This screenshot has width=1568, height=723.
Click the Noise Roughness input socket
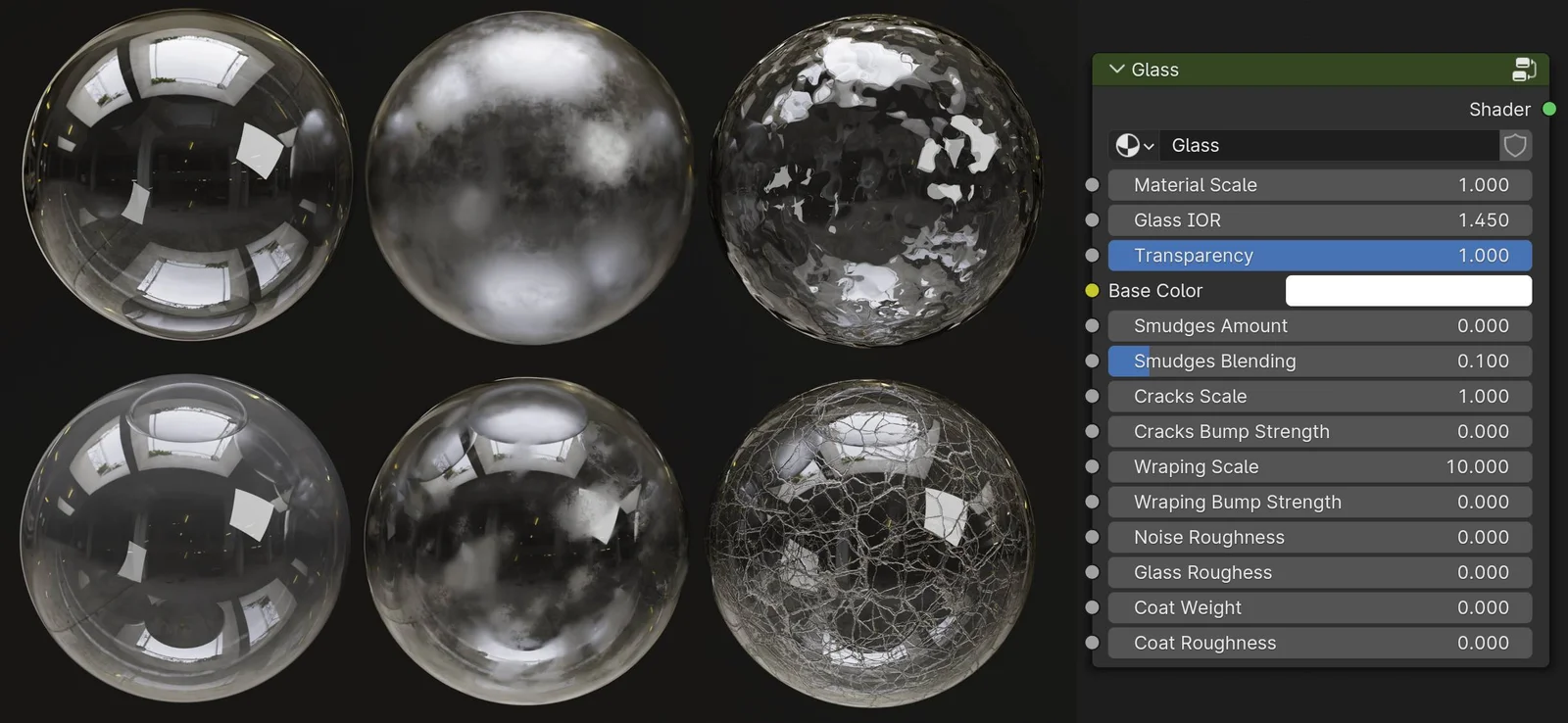(x=1092, y=538)
